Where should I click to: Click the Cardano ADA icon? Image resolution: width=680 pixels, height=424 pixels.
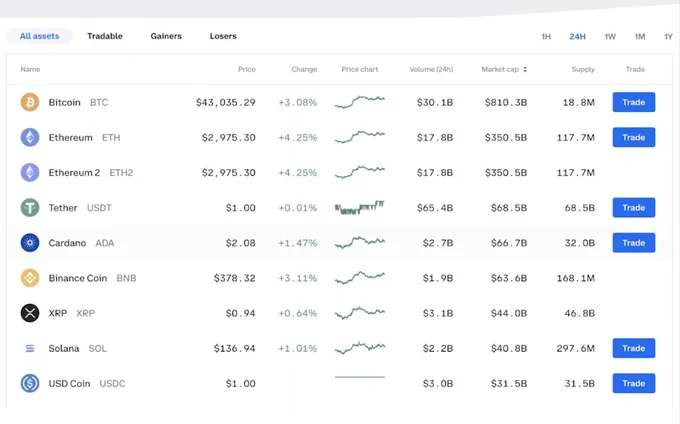[30, 243]
